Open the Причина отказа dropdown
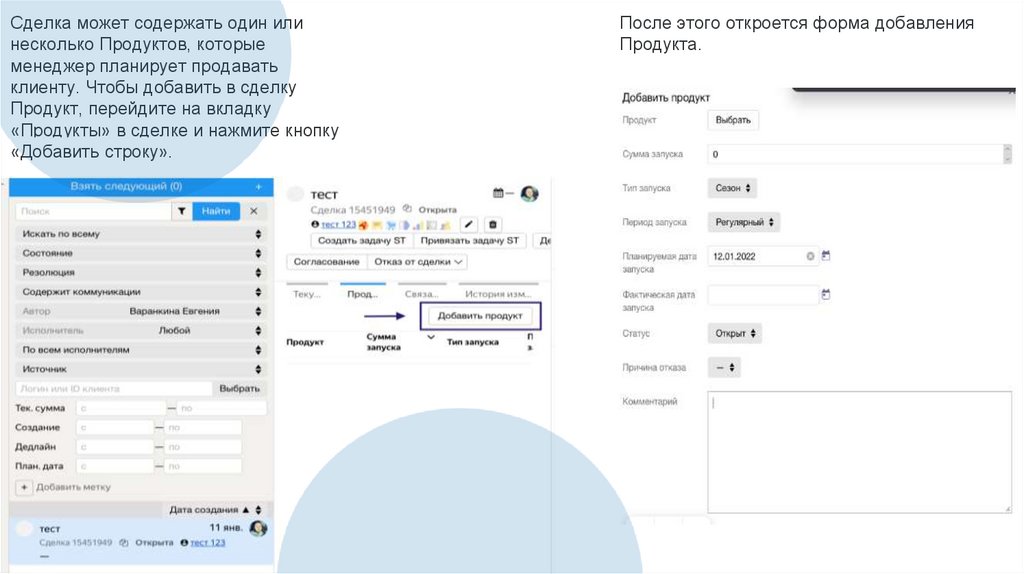1024x574 pixels. click(x=724, y=368)
